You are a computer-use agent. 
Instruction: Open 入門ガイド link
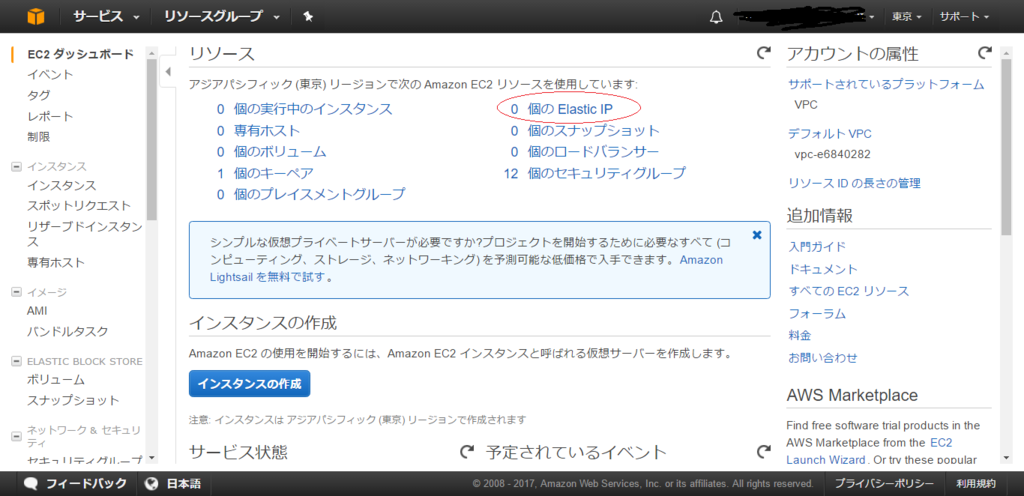(817, 247)
